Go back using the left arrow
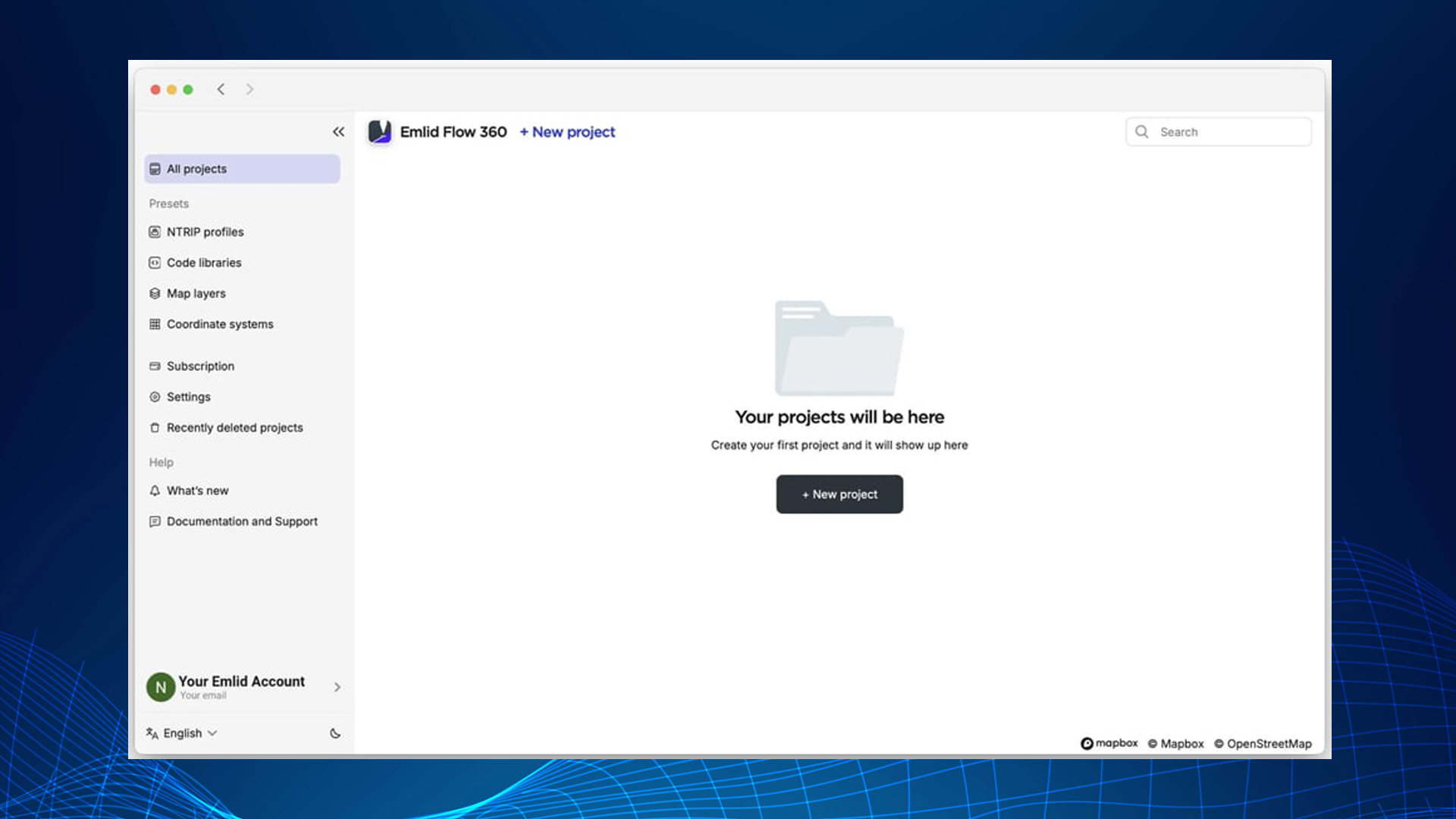 [221, 89]
